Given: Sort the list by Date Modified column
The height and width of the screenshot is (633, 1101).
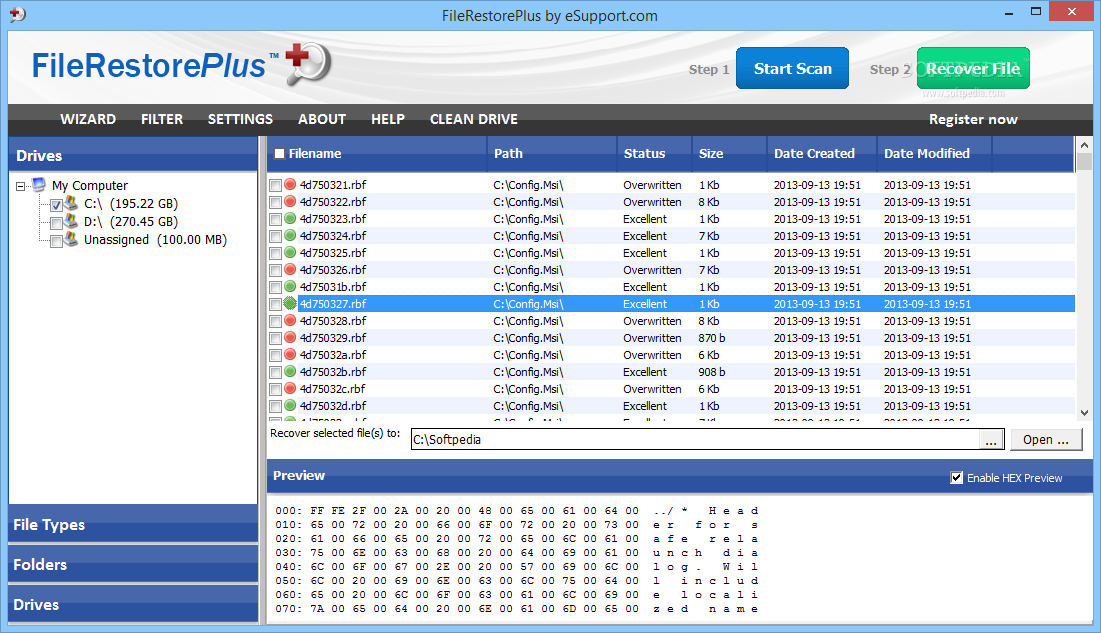Looking at the screenshot, I should [x=934, y=153].
